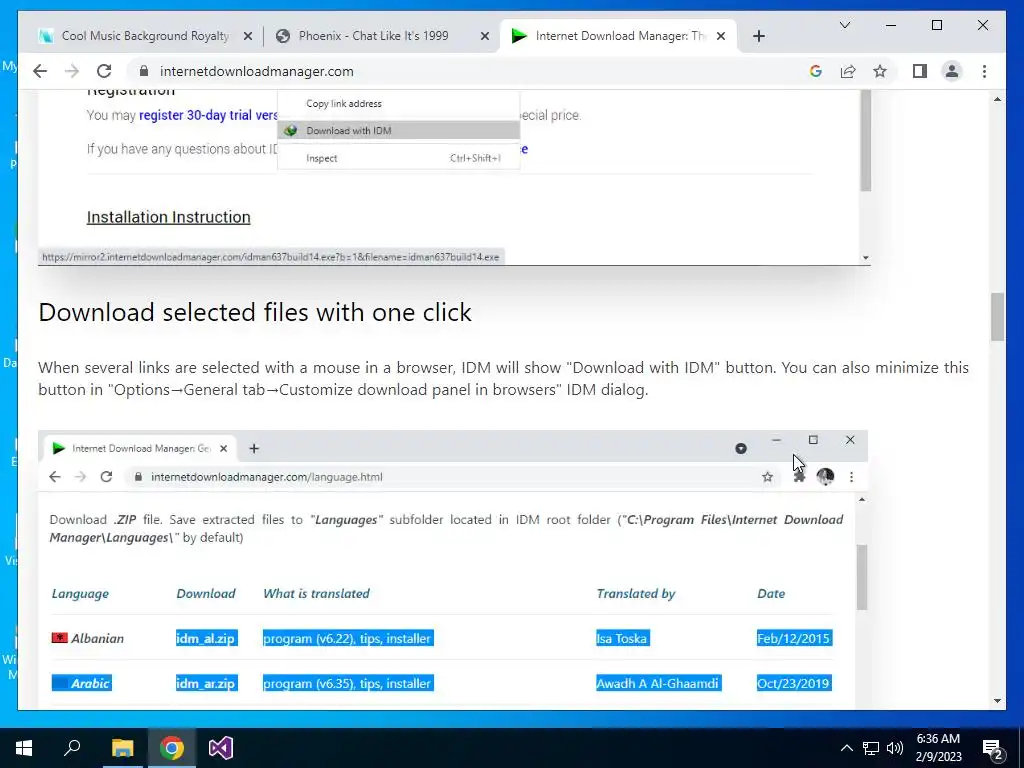Click the main page scrollbar thumb

(997, 317)
